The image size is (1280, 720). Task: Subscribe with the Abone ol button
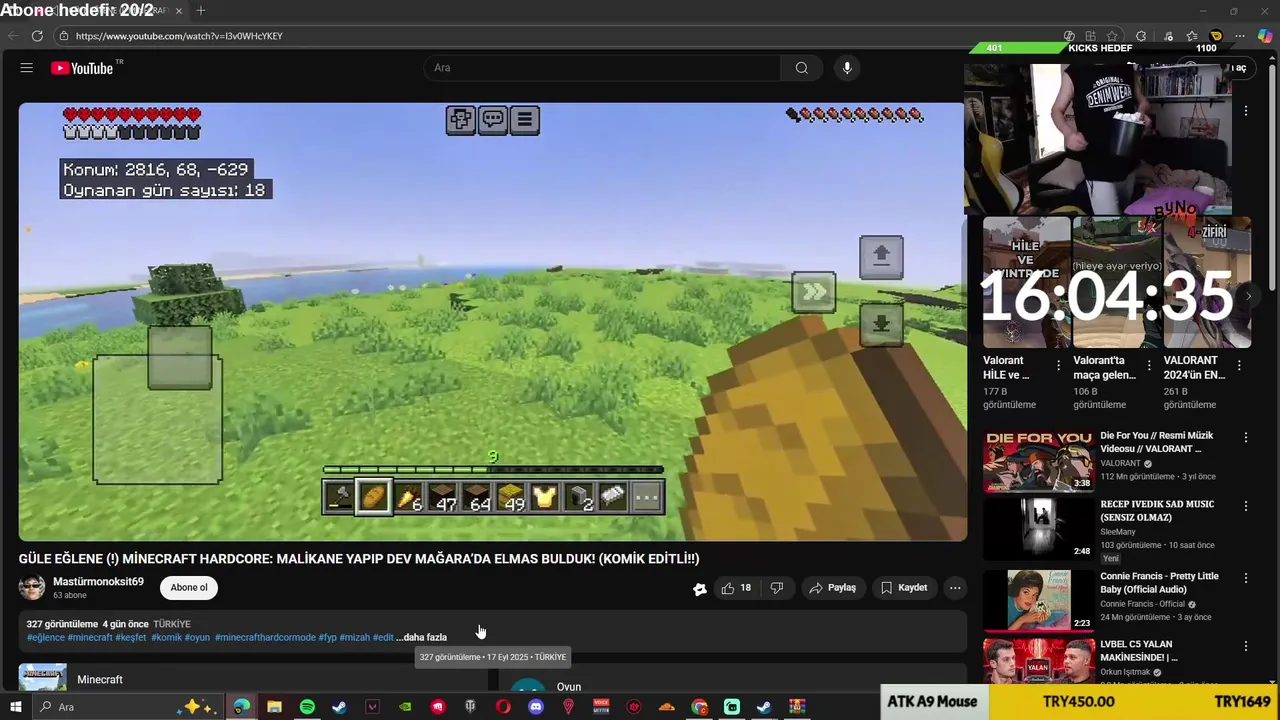189,587
